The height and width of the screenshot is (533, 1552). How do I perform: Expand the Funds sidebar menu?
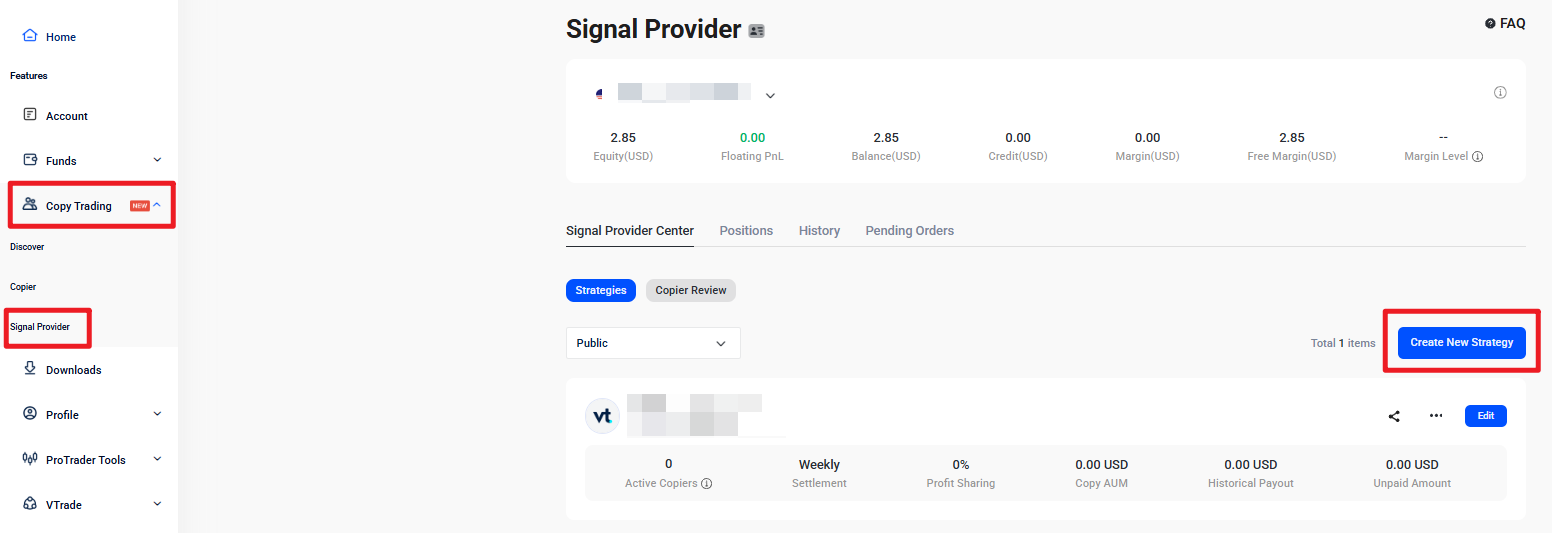coord(157,160)
